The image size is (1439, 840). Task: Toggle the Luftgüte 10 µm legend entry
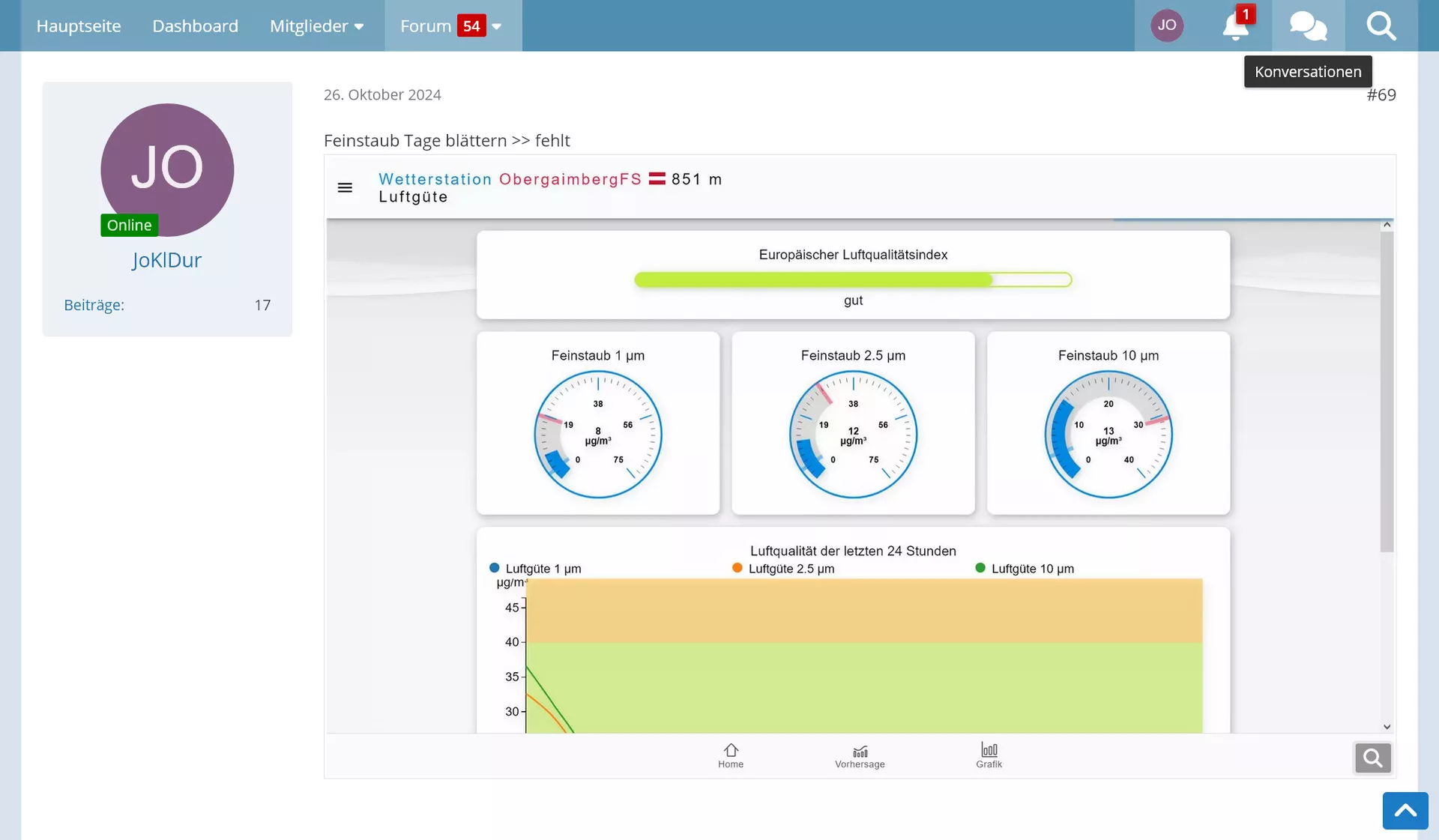[1025, 569]
